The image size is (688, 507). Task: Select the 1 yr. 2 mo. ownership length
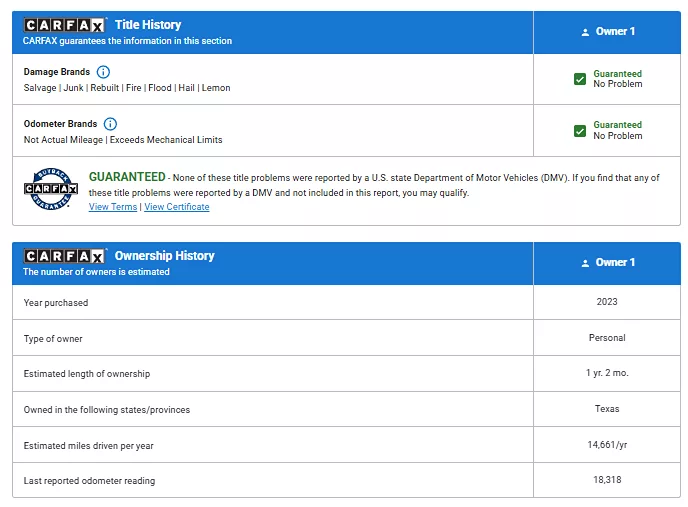[x=607, y=374]
